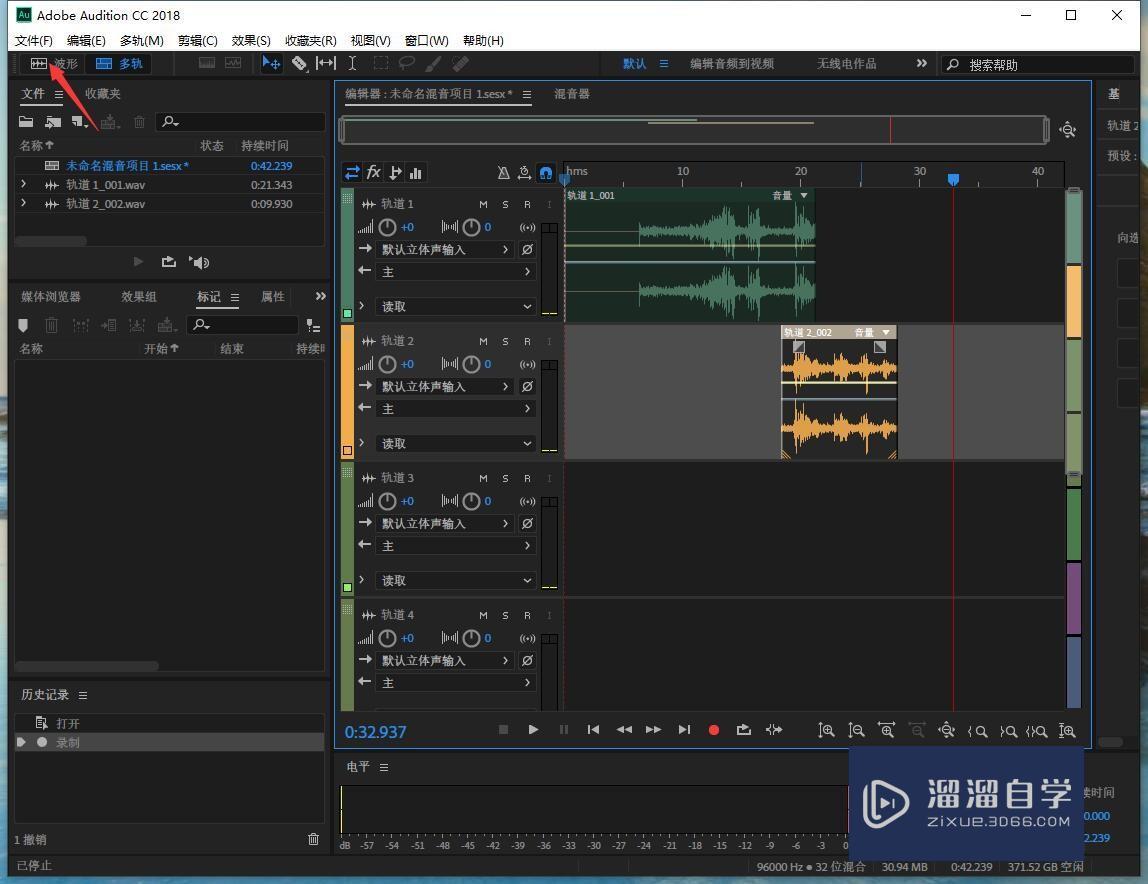Open Track 1 output dropdown 主
This screenshot has width=1148, height=884.
[455, 272]
